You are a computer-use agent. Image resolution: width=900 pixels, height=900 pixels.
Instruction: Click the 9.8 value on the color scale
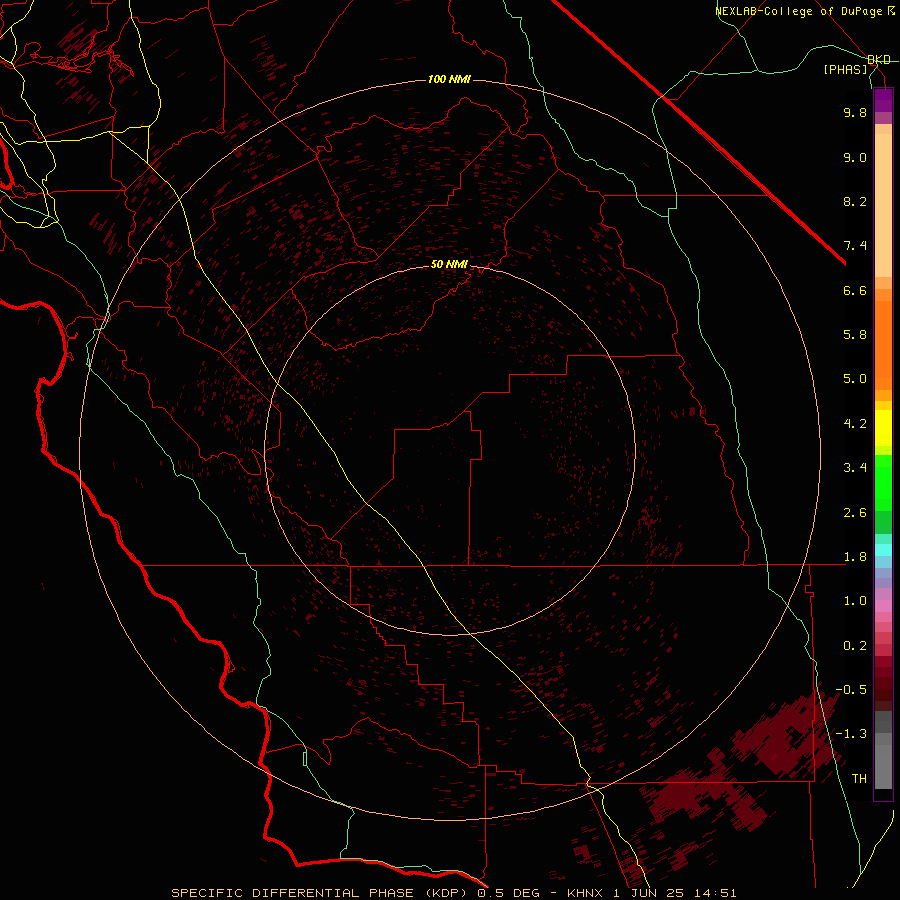click(x=855, y=112)
